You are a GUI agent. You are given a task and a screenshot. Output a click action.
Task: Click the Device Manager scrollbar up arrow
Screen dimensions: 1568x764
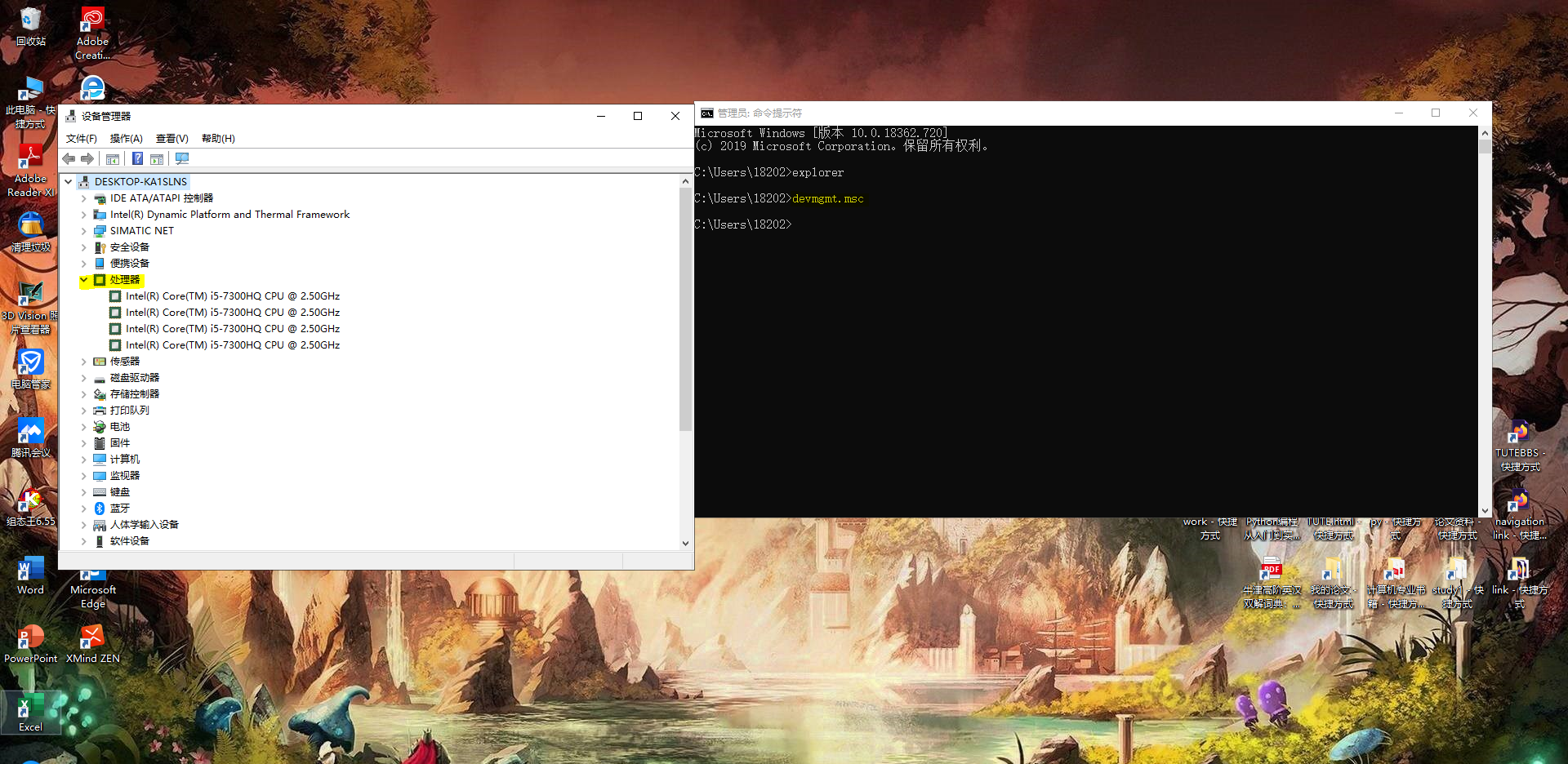pos(685,181)
